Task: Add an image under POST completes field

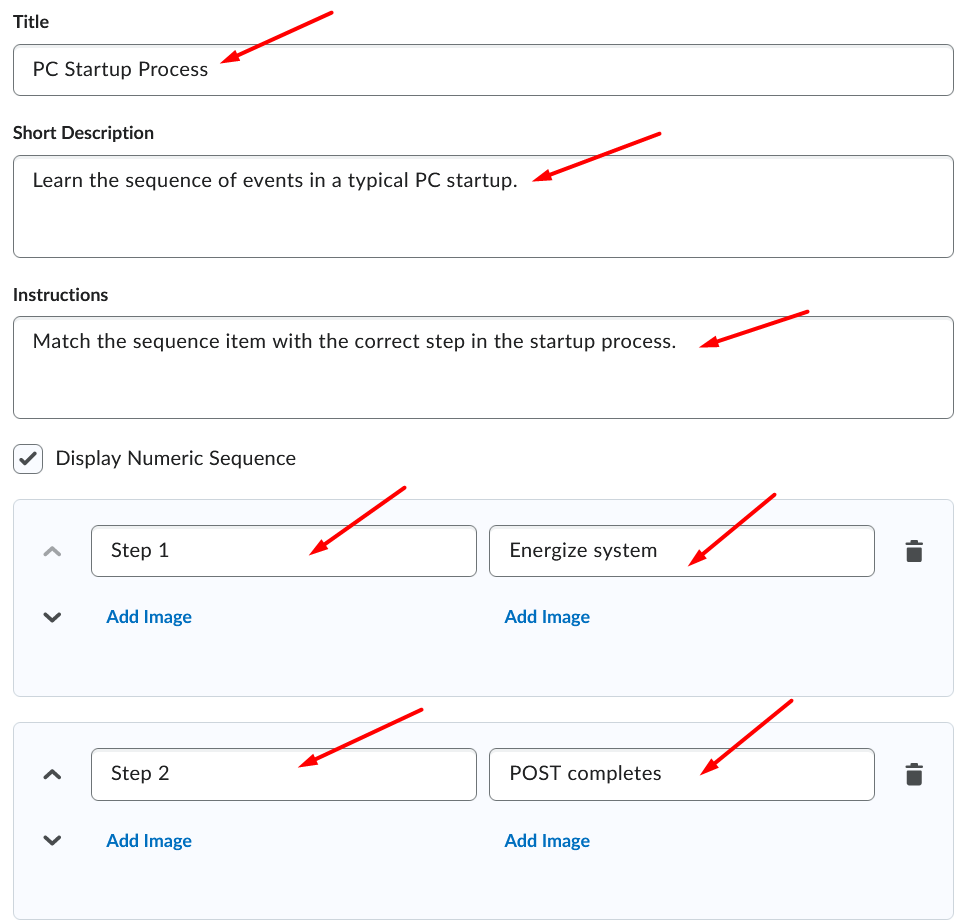Action: (x=547, y=841)
